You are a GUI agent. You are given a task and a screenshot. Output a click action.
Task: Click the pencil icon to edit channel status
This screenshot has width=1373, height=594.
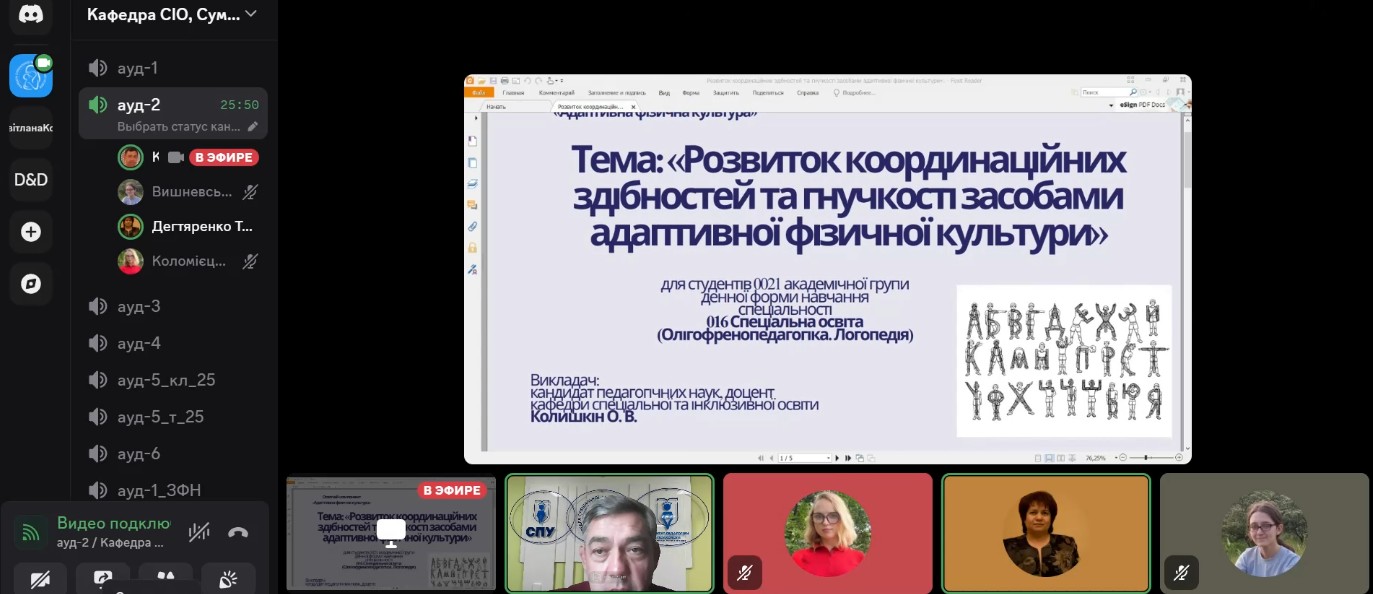(x=253, y=127)
